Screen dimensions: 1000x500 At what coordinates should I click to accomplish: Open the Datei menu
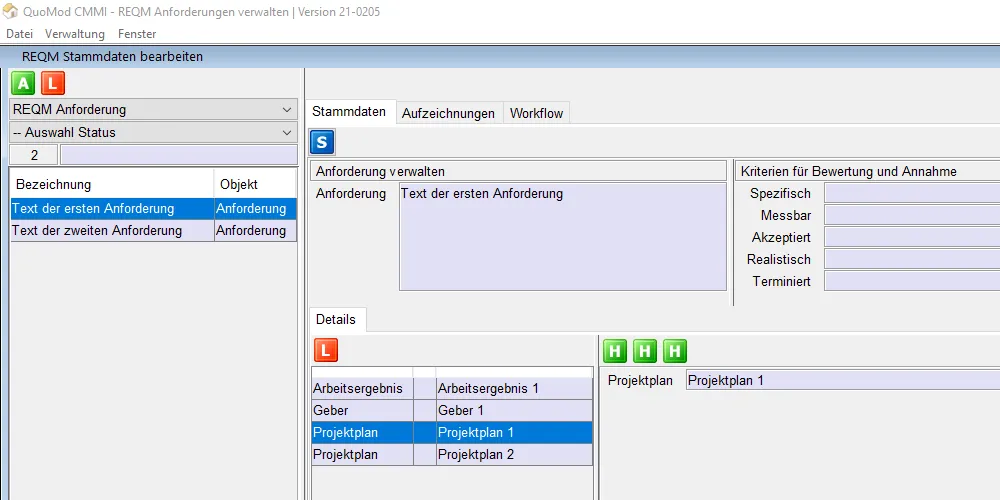(20, 34)
